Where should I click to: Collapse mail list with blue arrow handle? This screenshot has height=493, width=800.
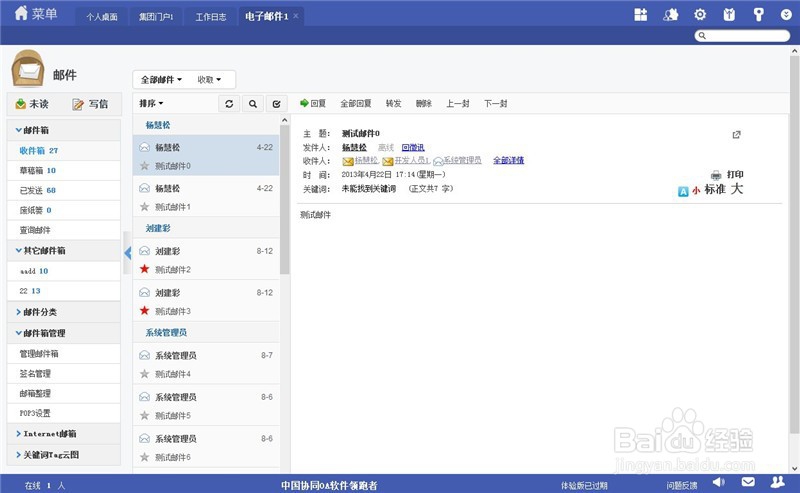coord(128,253)
